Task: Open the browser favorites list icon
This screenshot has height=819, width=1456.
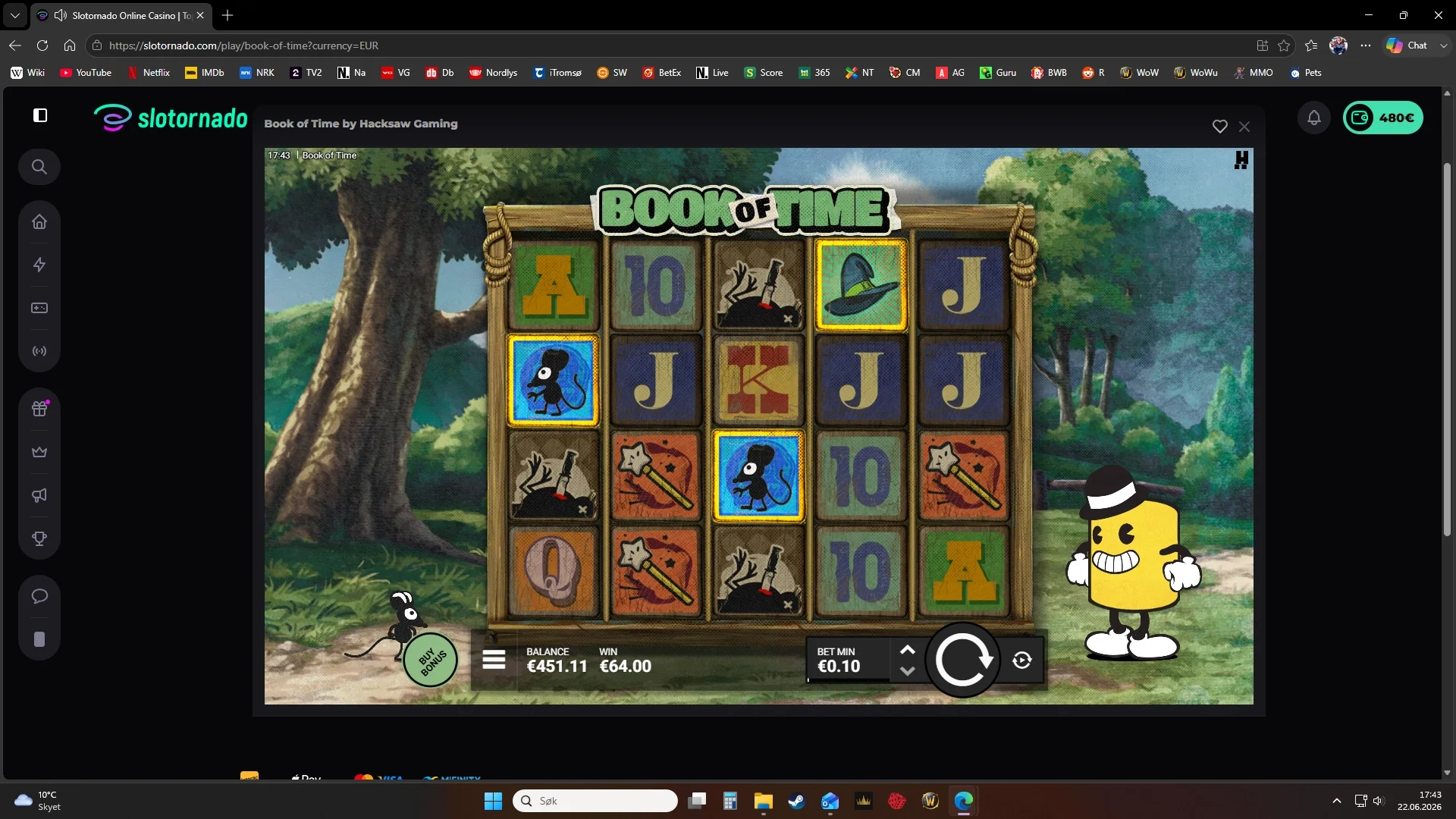Action: coord(1311,45)
